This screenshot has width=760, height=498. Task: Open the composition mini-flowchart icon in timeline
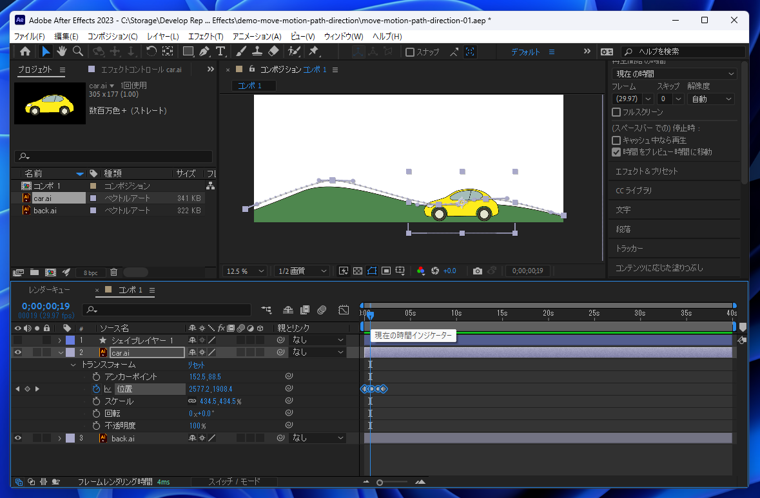coord(267,310)
